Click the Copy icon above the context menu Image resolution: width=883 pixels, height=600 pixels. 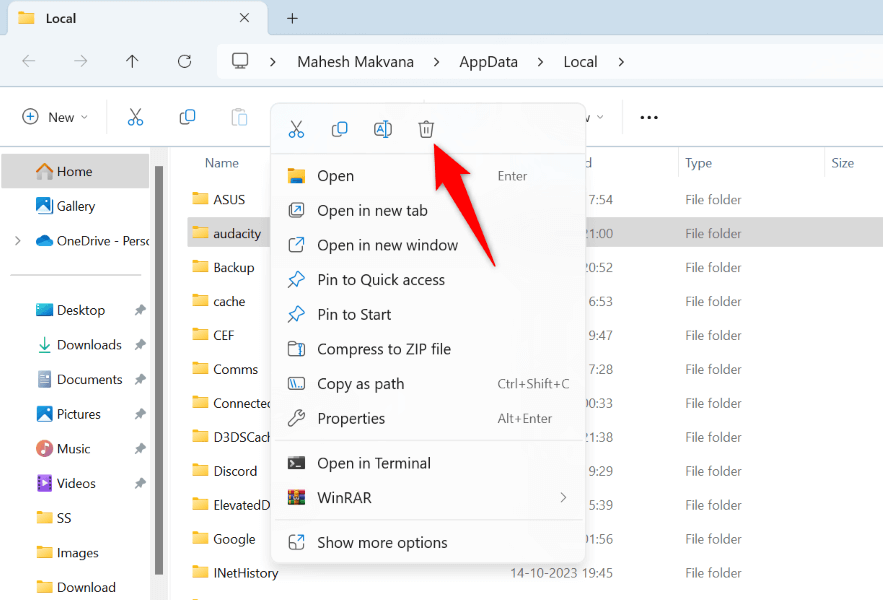(x=339, y=129)
